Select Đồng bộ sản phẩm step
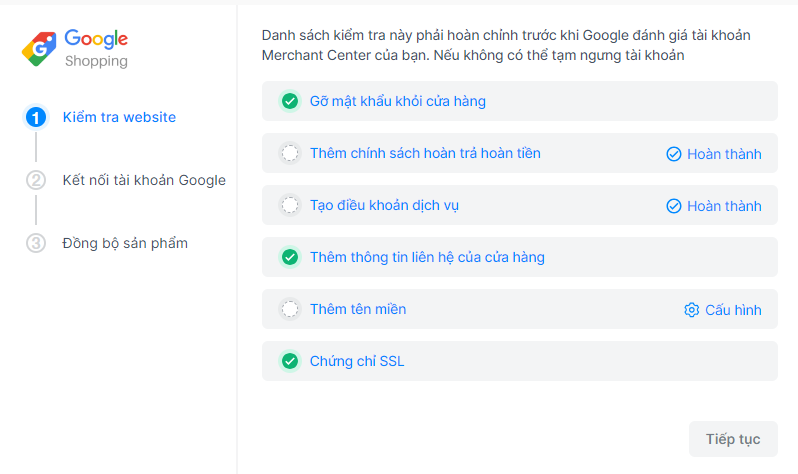The image size is (798, 474). click(125, 243)
